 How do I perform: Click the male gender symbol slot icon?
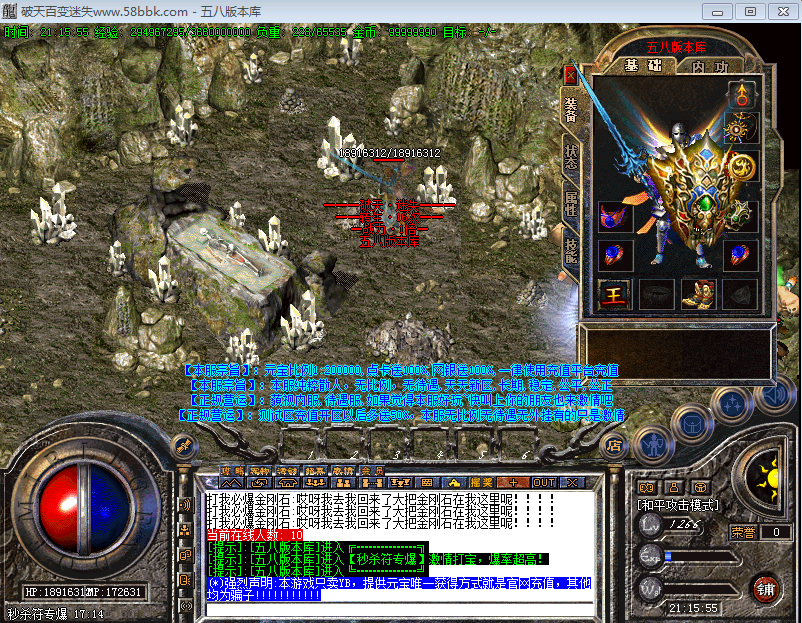pyautogui.click(x=741, y=94)
